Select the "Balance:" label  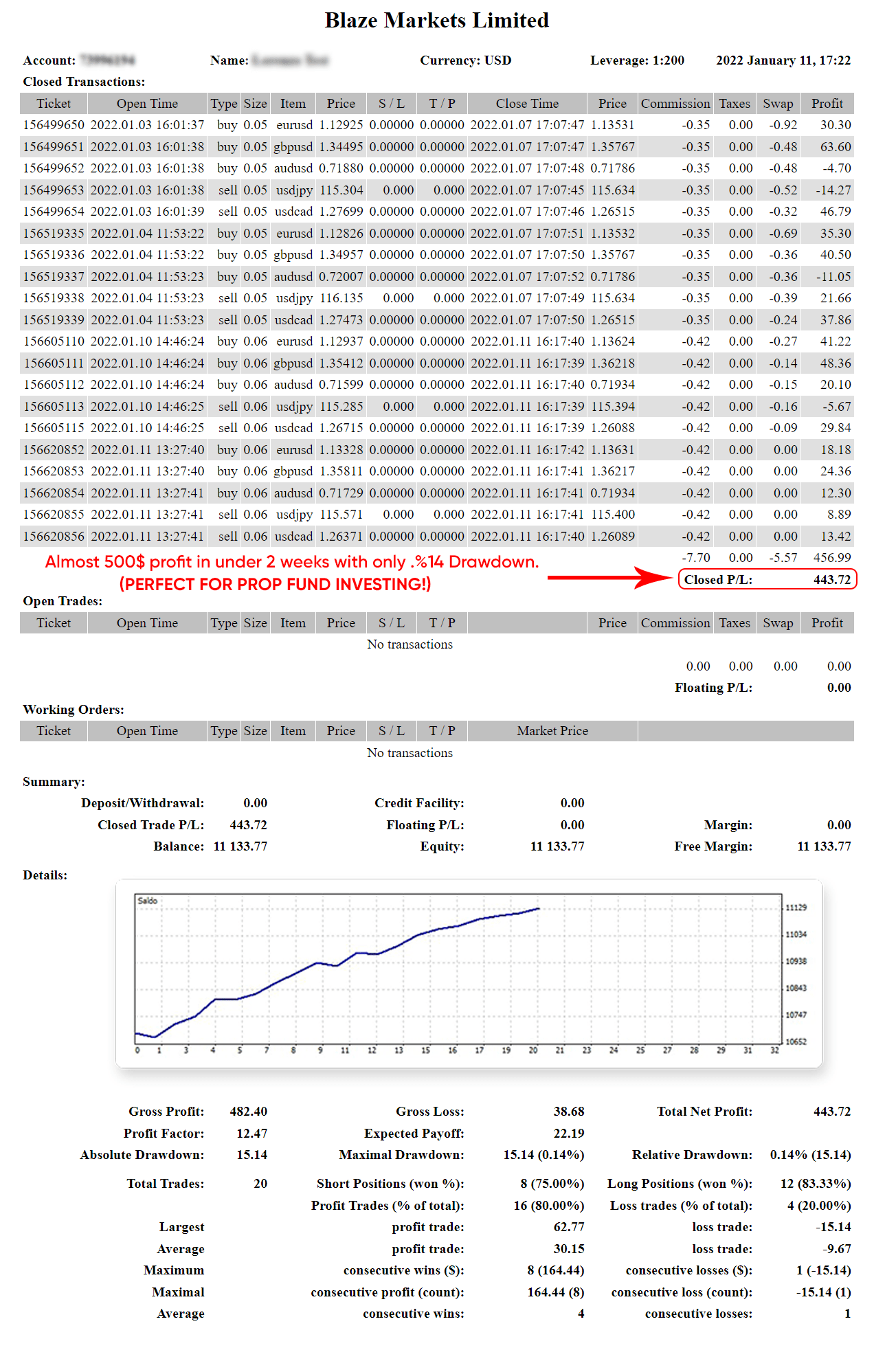(179, 846)
